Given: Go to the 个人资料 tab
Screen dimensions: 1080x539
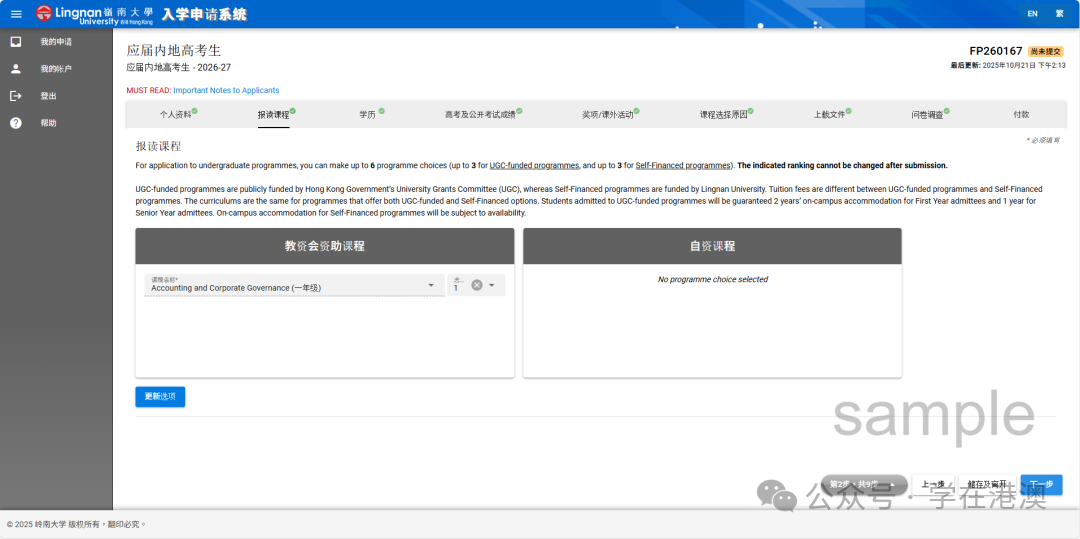Looking at the screenshot, I should pyautogui.click(x=176, y=115).
